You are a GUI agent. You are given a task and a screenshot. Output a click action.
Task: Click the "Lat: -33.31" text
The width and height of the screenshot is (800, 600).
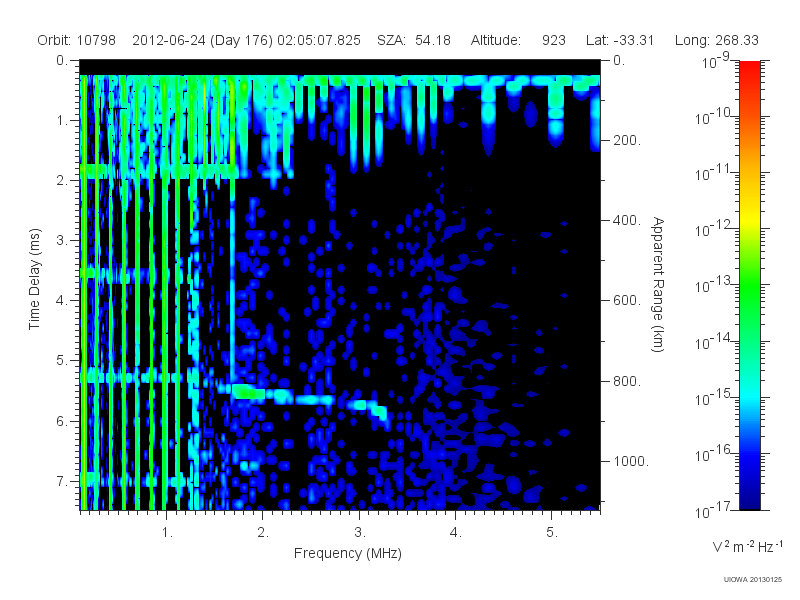tap(620, 40)
